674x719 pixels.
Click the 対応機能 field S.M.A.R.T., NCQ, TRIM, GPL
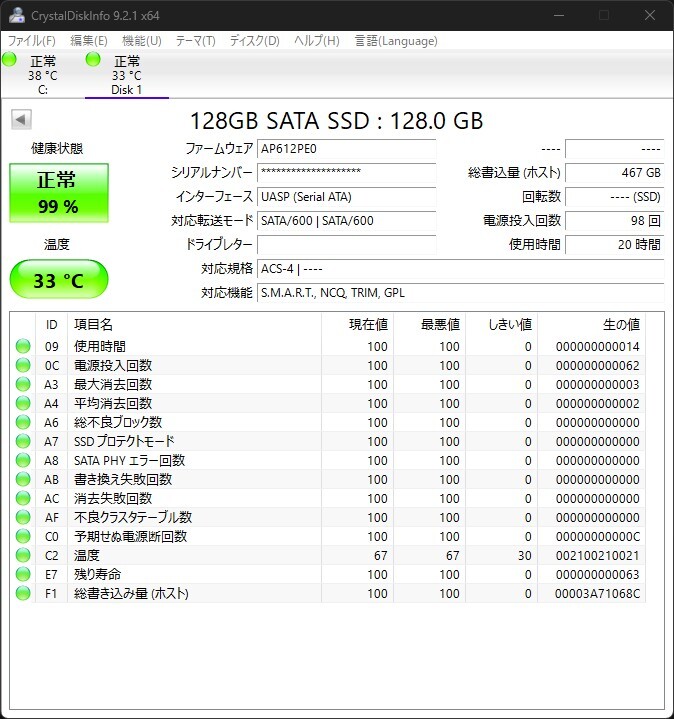[460, 293]
